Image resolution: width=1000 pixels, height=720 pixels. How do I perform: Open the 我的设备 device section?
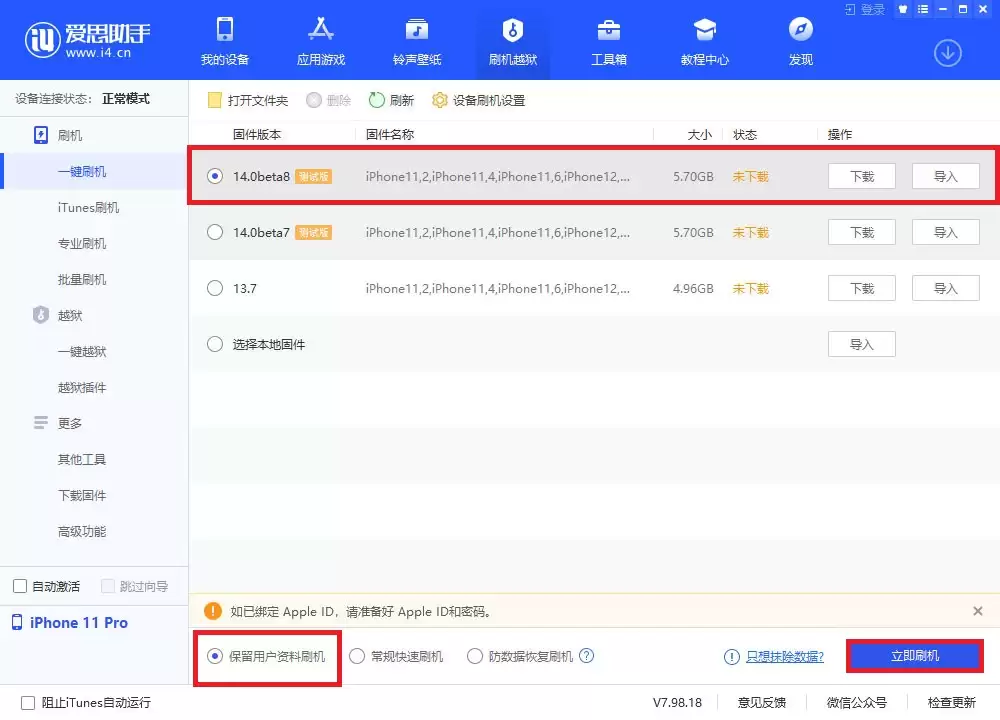(x=224, y=40)
